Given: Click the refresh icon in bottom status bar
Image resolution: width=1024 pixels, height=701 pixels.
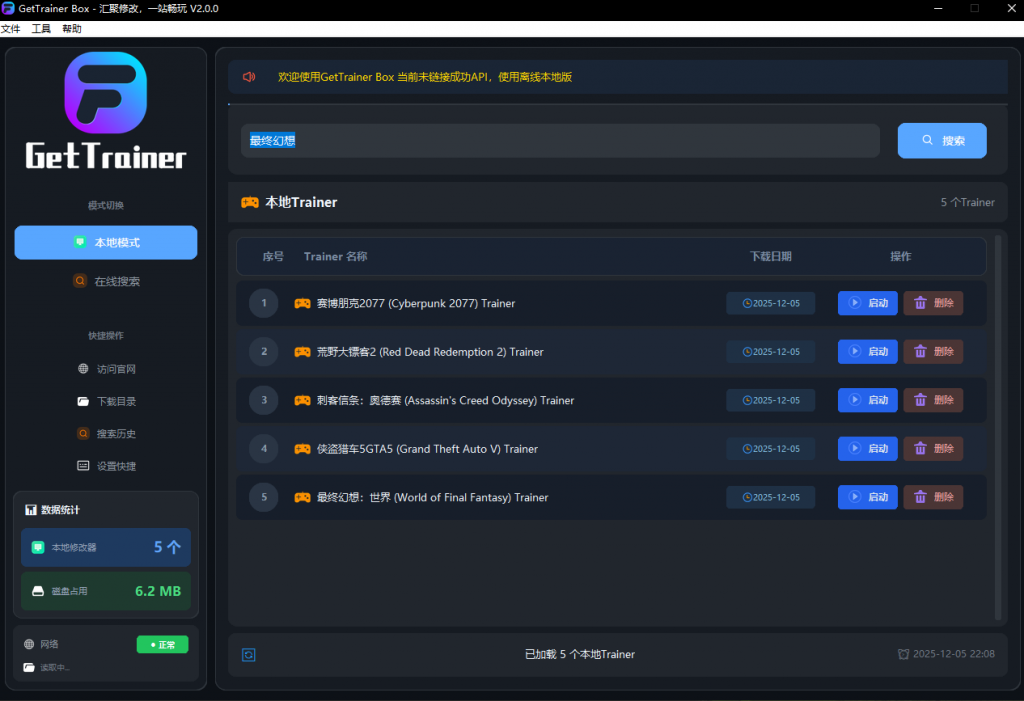Looking at the screenshot, I should (x=249, y=654).
